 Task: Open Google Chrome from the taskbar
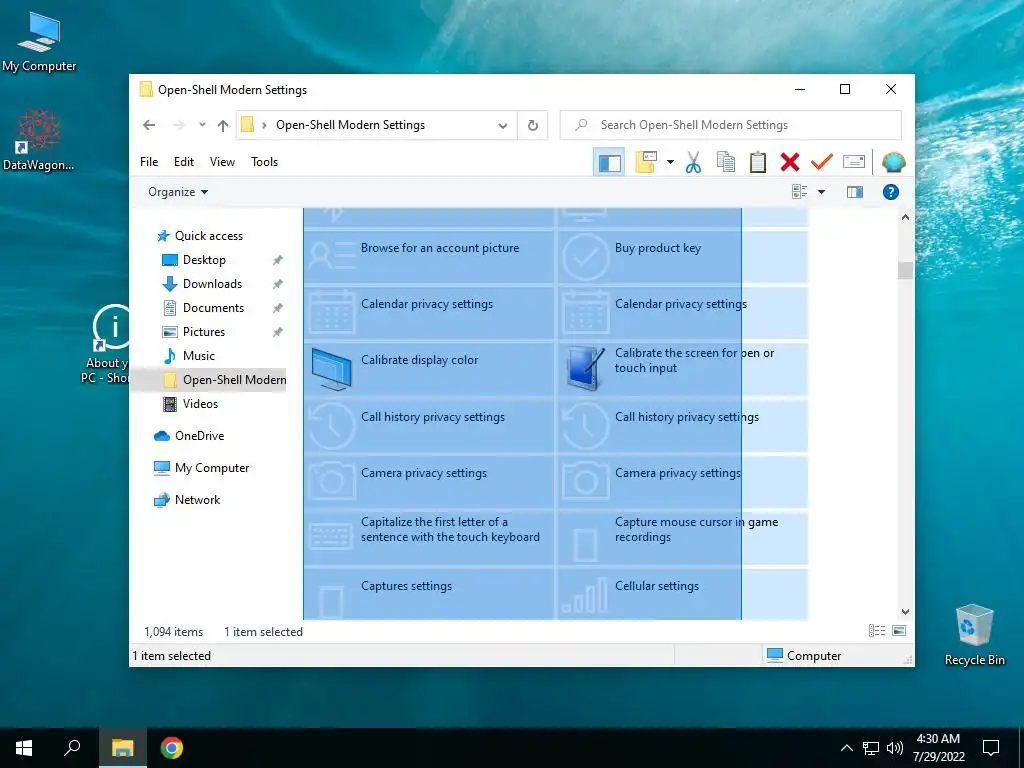(172, 748)
